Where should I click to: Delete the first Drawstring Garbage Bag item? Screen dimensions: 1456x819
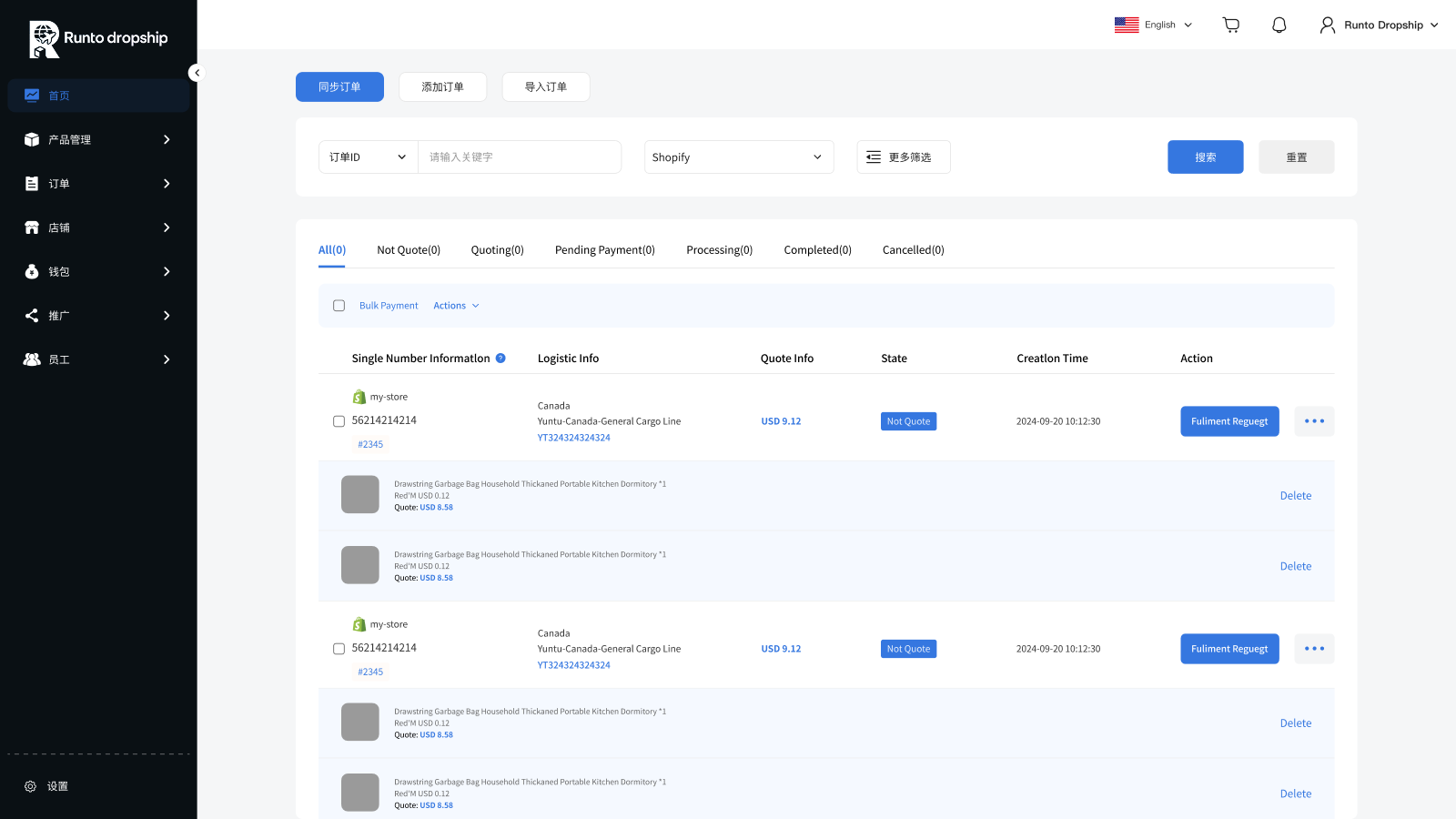1295,495
